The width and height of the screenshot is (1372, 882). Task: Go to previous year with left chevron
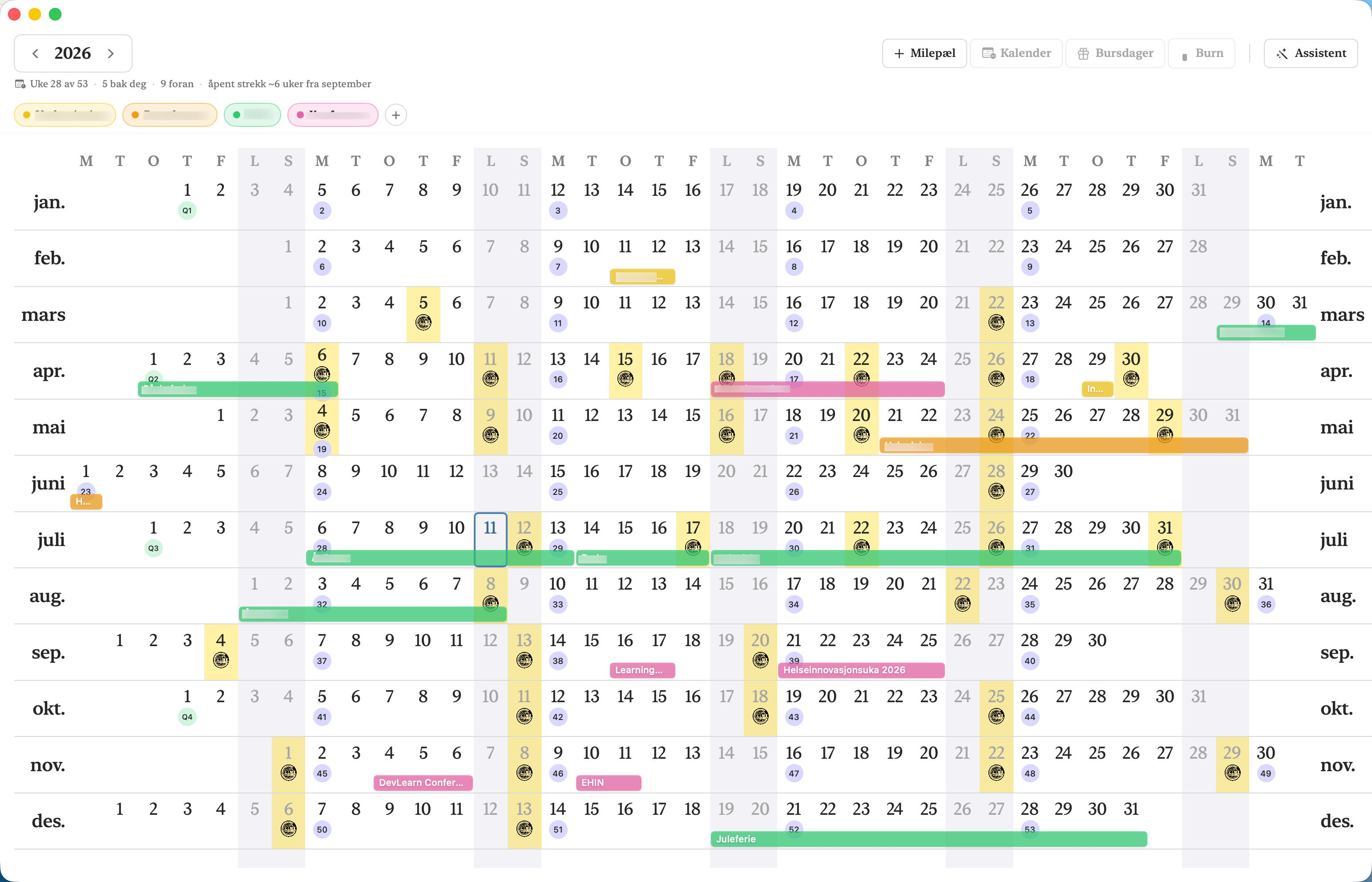(36, 53)
